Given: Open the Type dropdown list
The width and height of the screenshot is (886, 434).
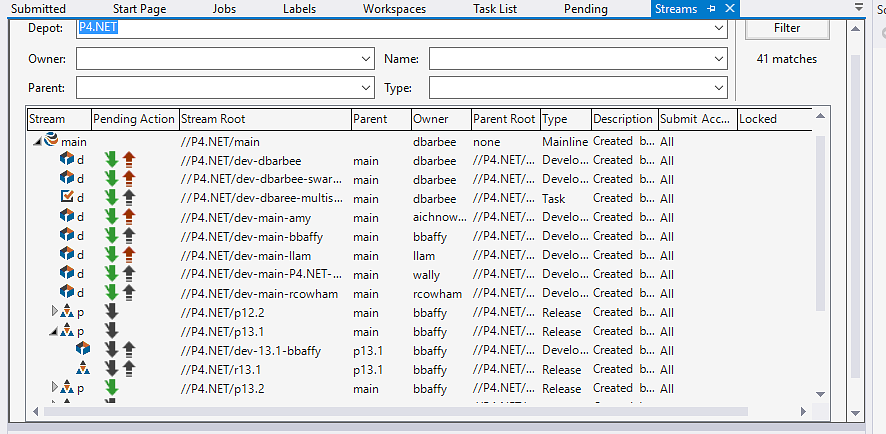Looking at the screenshot, I should pyautogui.click(x=718, y=88).
